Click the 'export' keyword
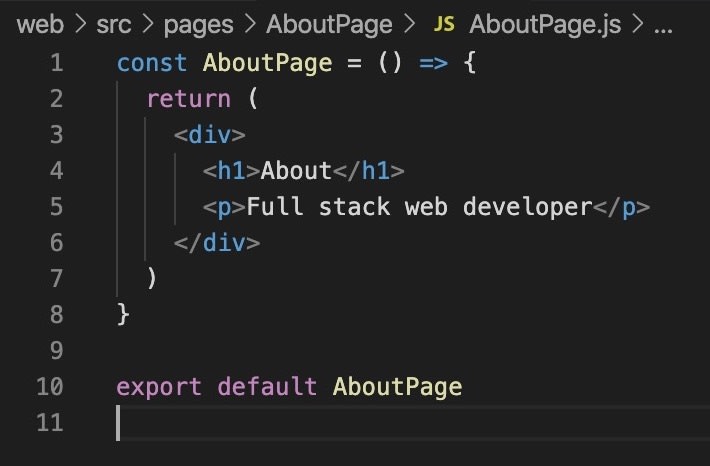 pos(159,387)
